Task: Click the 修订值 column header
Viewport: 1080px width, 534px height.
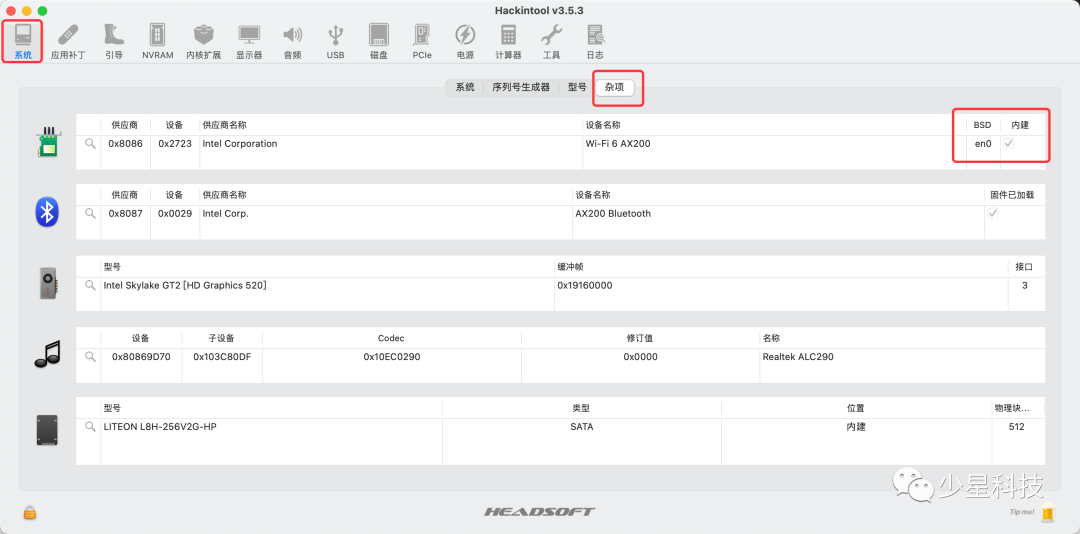Action: pyautogui.click(x=640, y=338)
